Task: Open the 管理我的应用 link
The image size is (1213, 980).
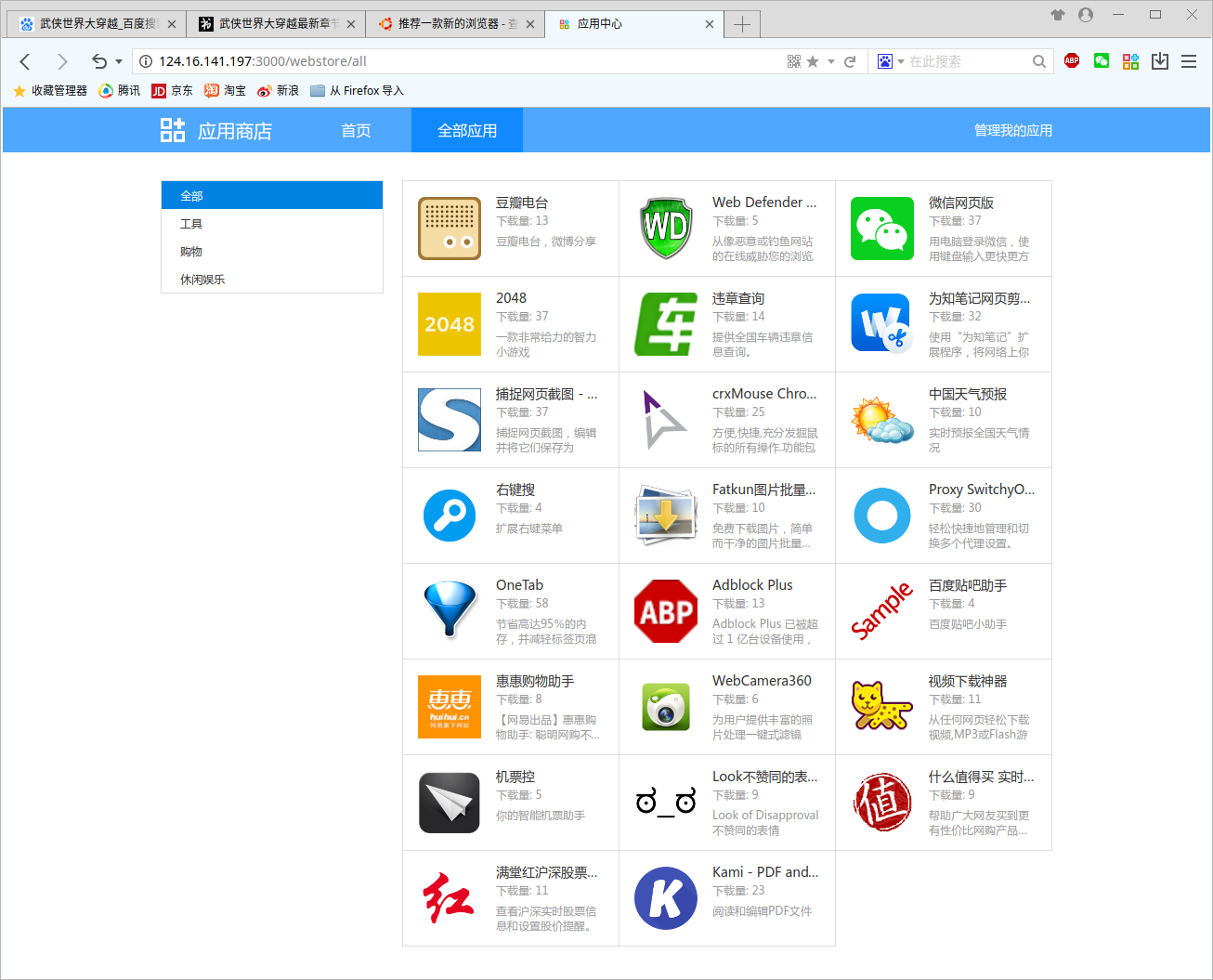Action: (1013, 130)
